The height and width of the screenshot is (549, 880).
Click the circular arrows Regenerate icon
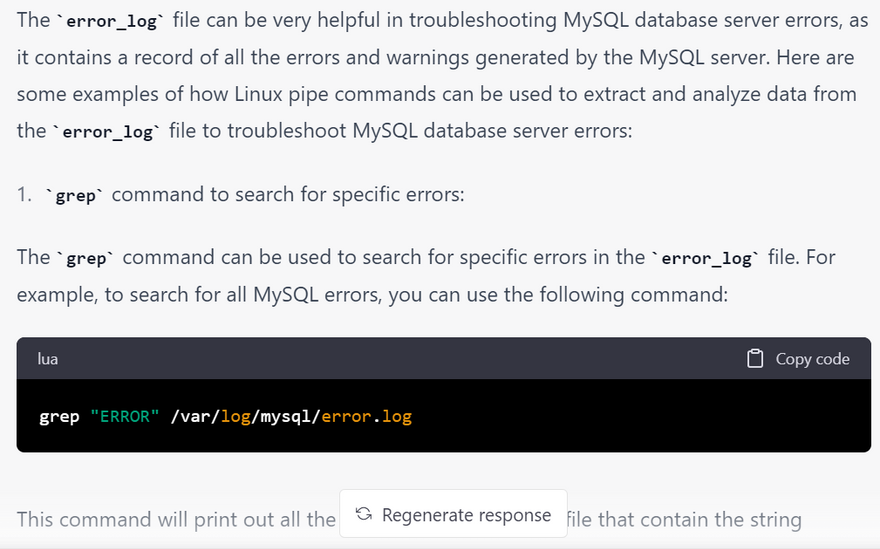click(364, 515)
